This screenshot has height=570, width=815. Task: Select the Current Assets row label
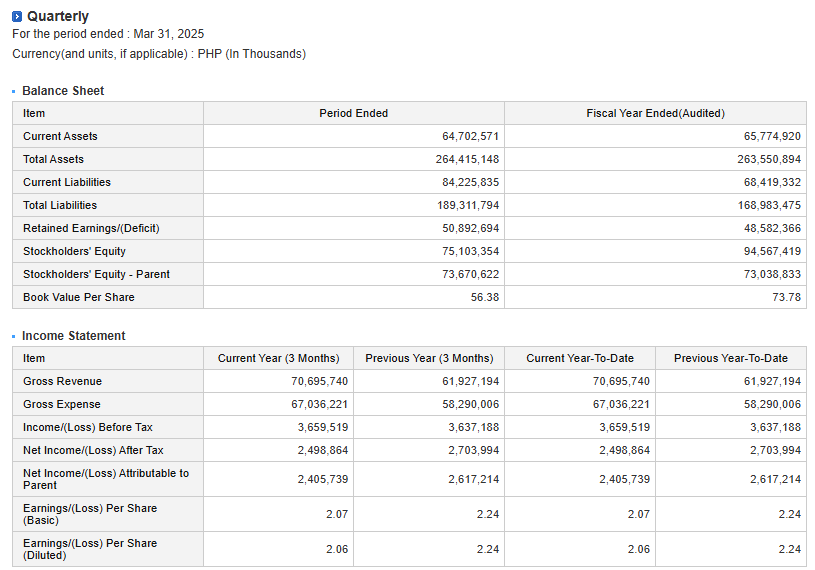point(60,136)
